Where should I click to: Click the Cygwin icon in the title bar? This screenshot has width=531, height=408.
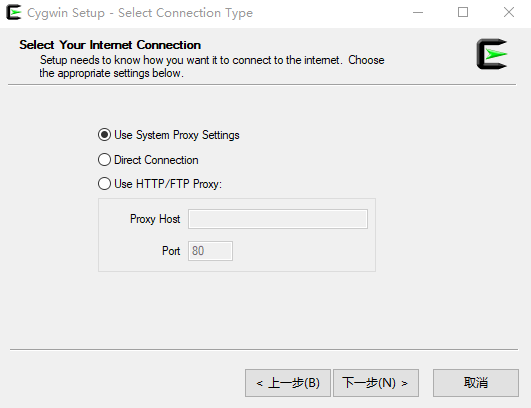pos(14,13)
